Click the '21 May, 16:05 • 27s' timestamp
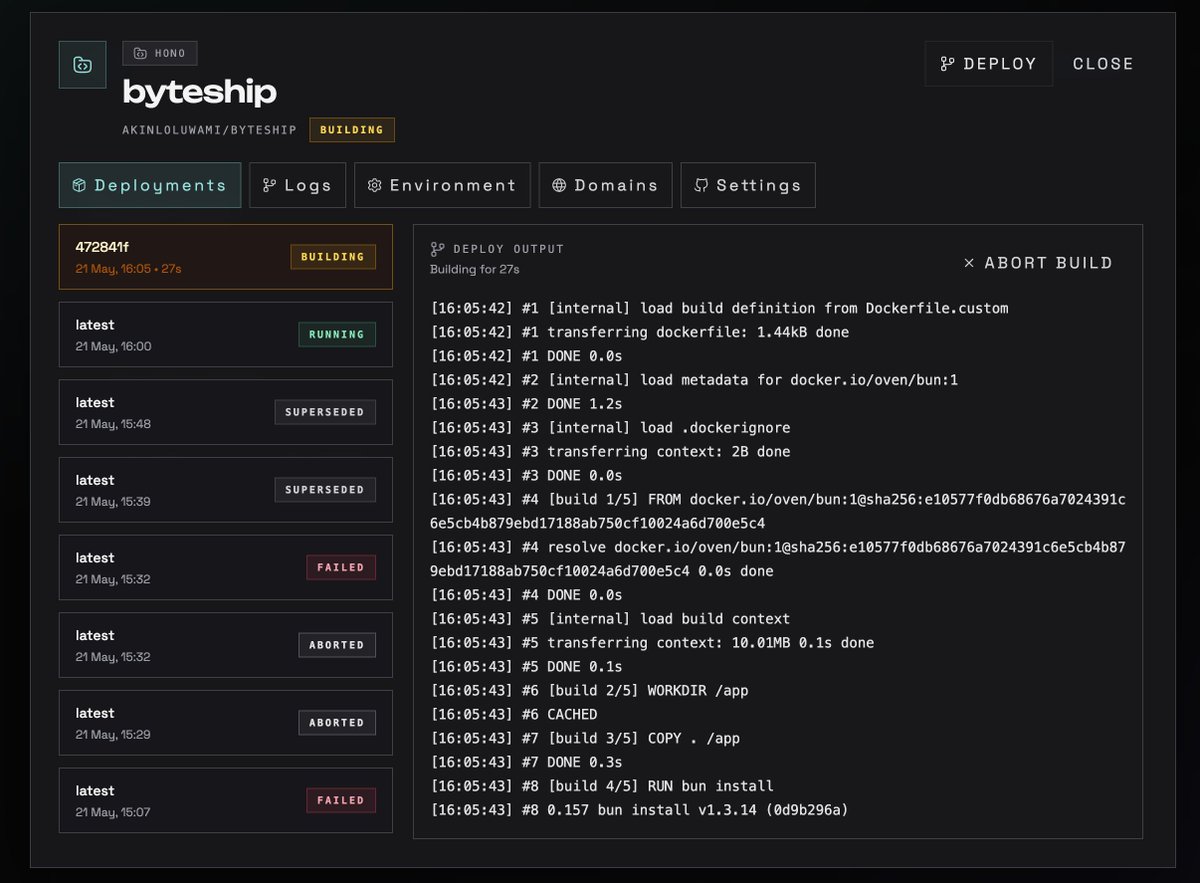The width and height of the screenshot is (1200, 883). click(x=128, y=269)
